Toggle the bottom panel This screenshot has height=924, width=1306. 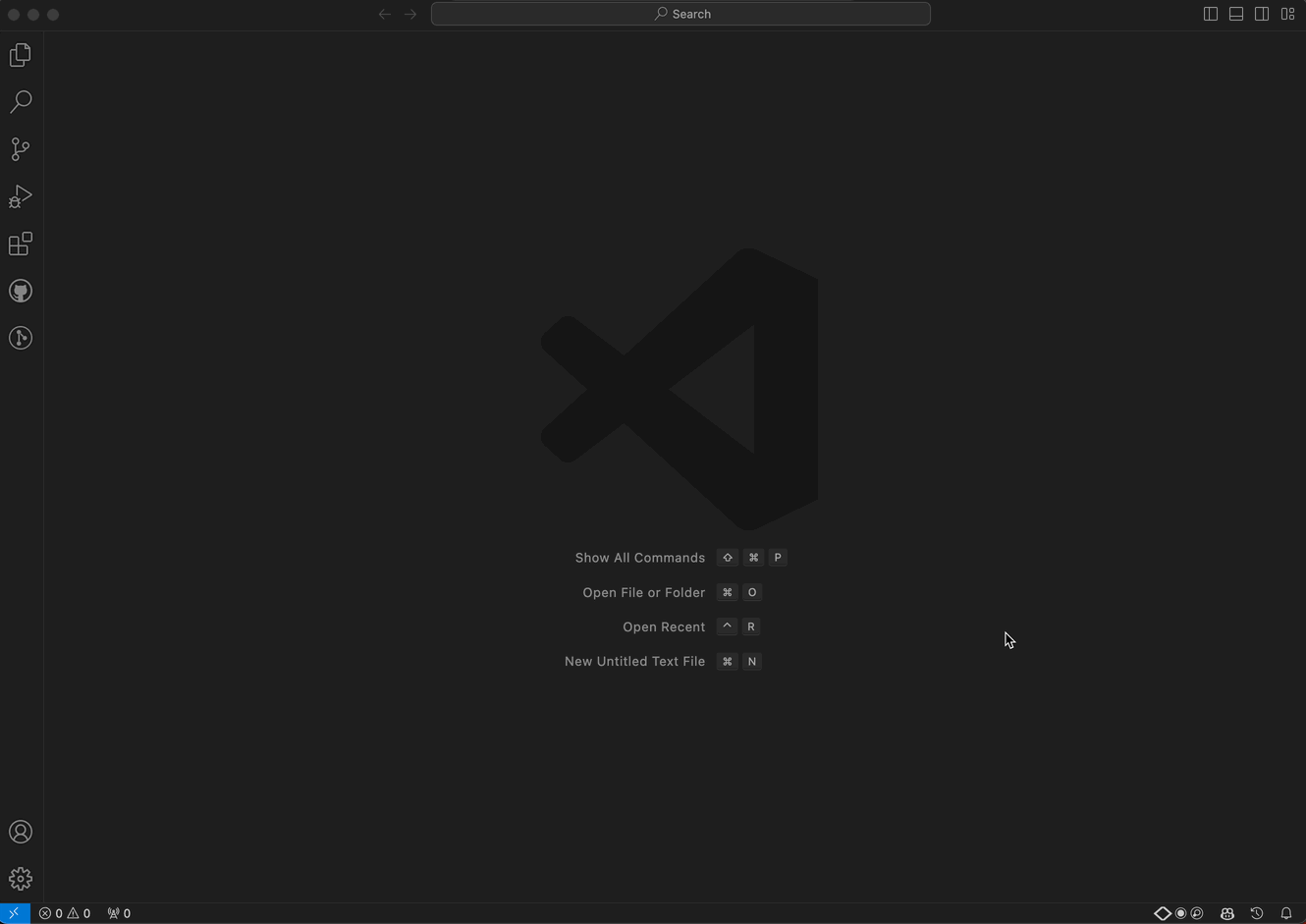(1236, 14)
